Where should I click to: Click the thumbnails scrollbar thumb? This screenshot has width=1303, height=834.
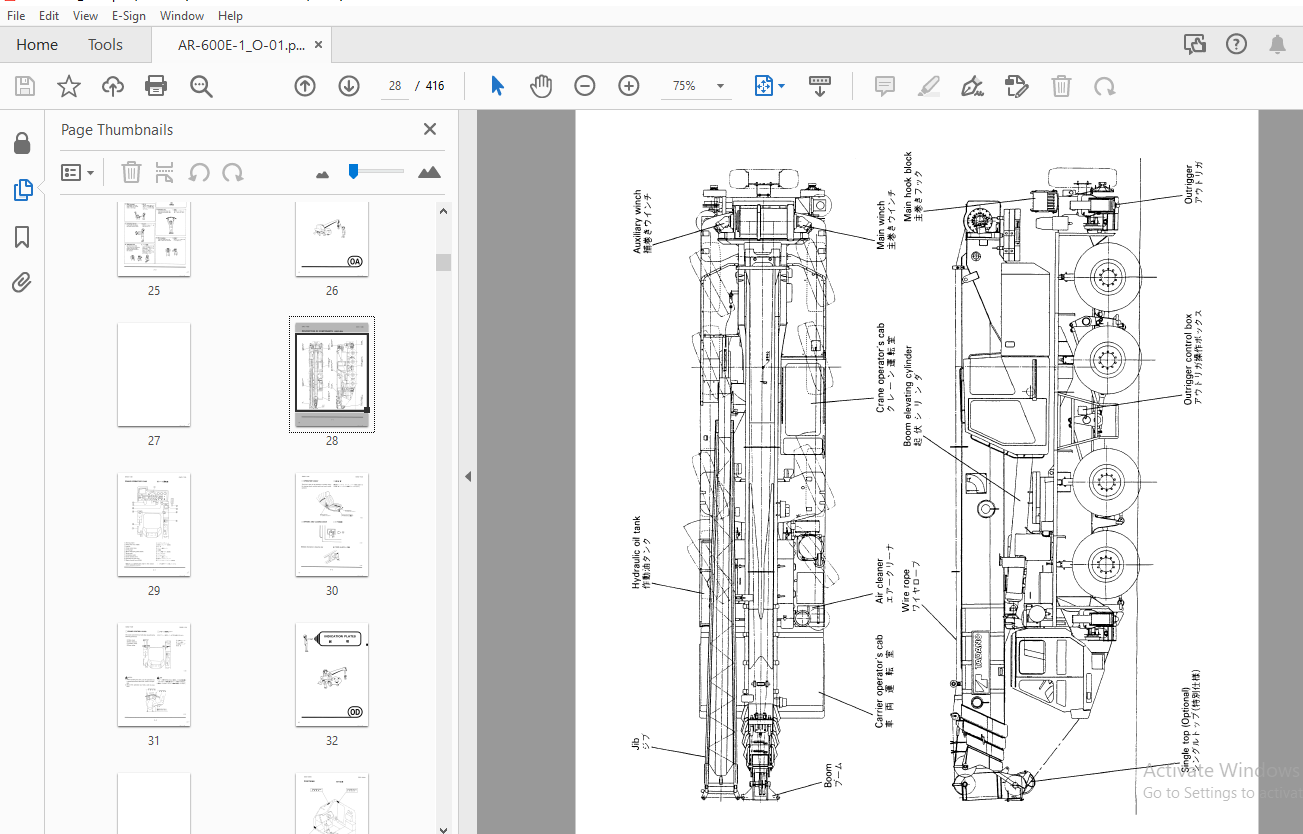pos(444,262)
